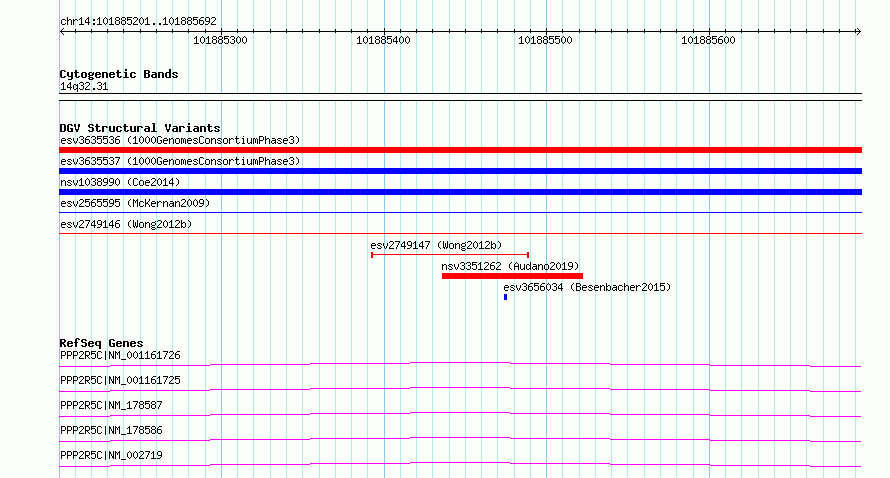Select the 14q32.31 band label

point(84,86)
